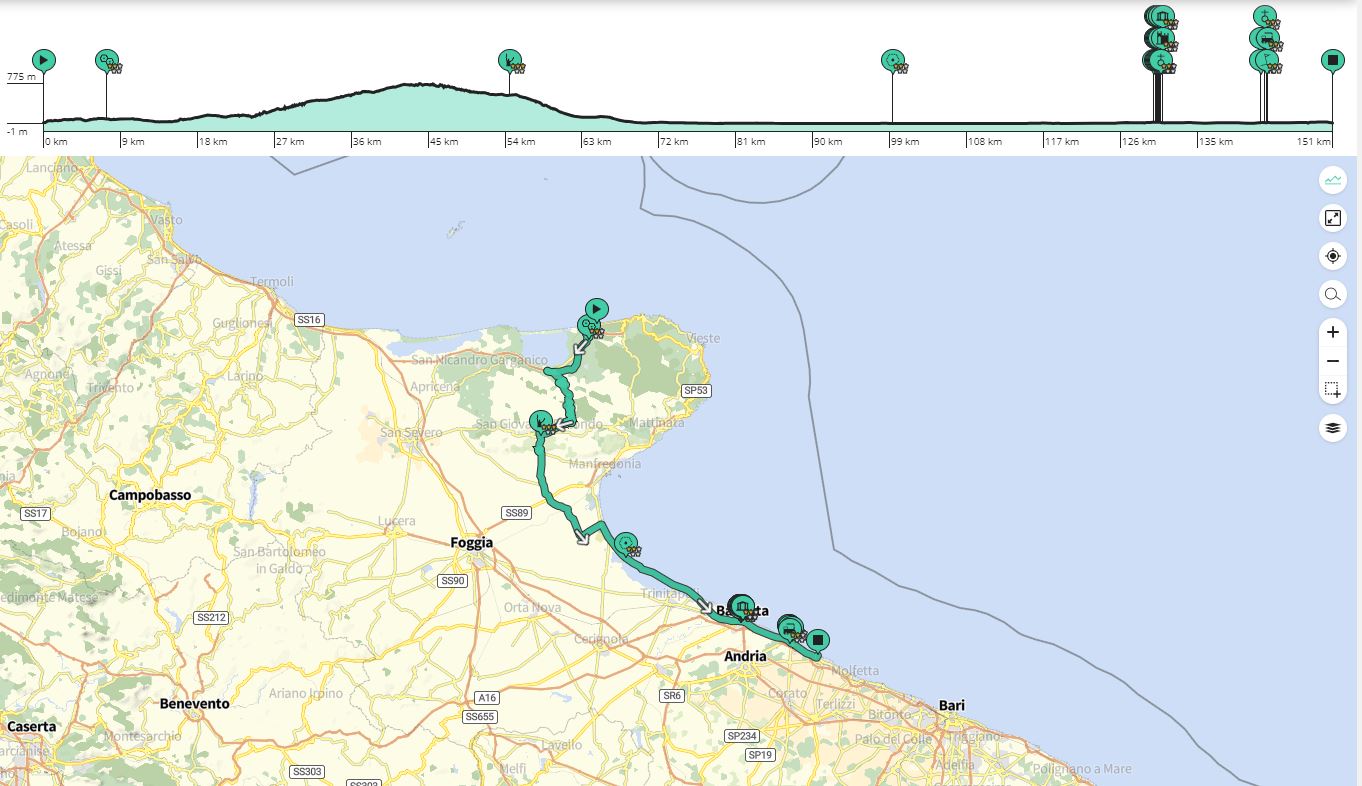The image size is (1362, 786).
Task: Click the 775 m elevation label
Action: 21,76
